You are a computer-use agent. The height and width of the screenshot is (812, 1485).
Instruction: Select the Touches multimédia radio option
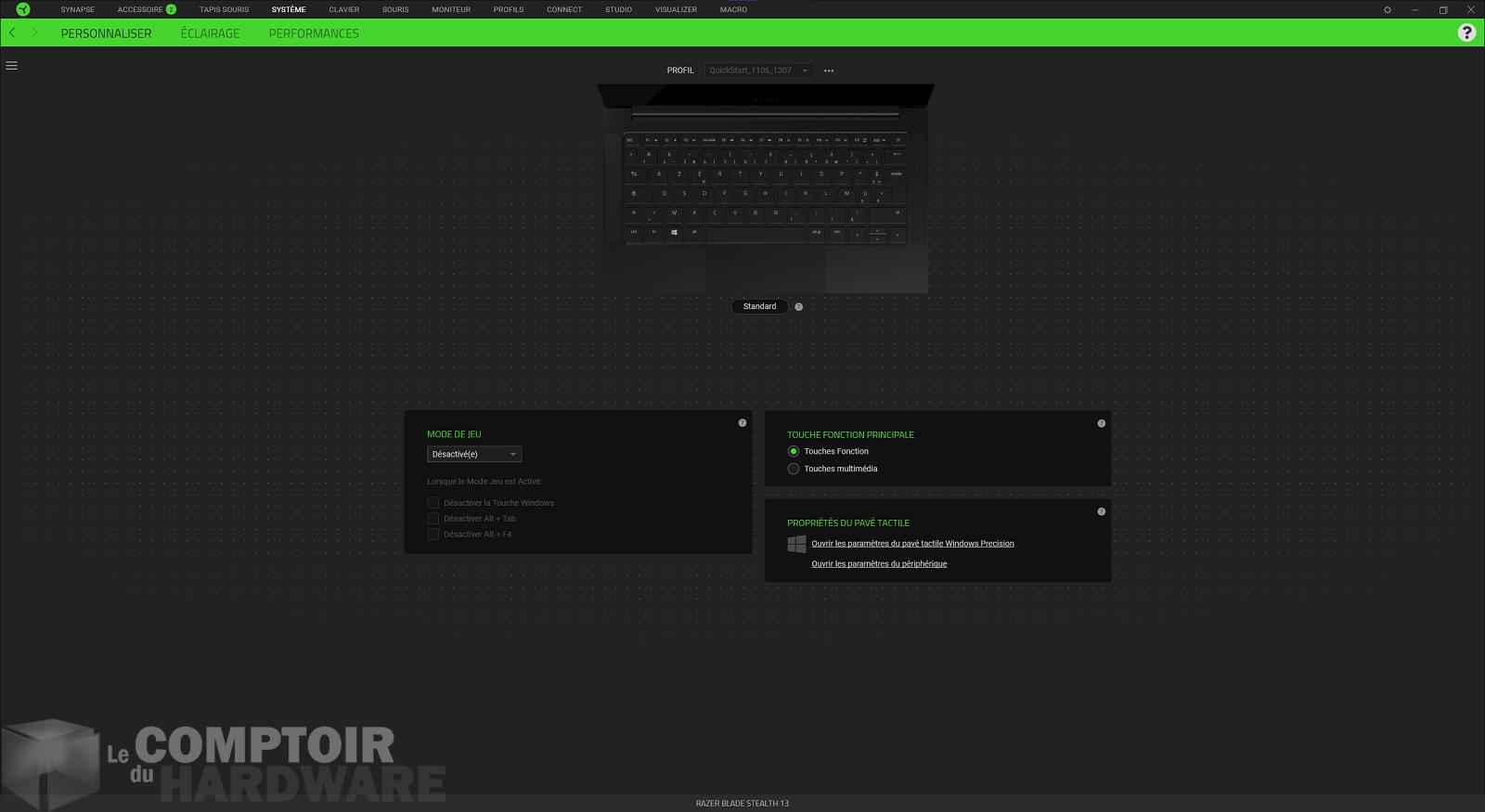pyautogui.click(x=794, y=470)
